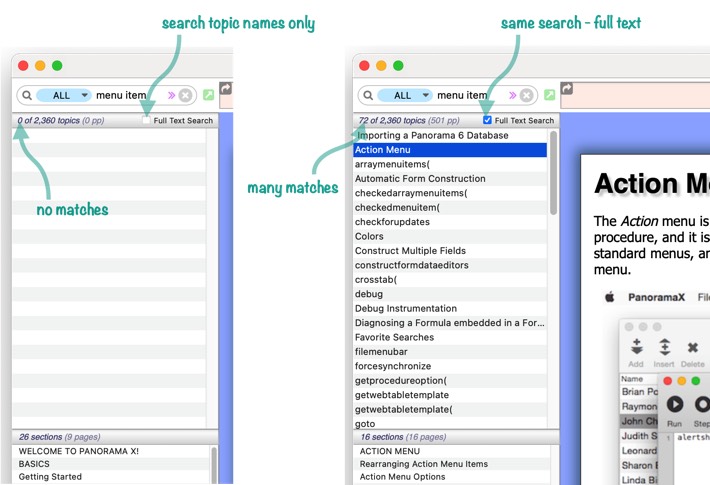Select the checkedarraymenuitems( topic
The image size is (710, 485).
click(x=450, y=193)
